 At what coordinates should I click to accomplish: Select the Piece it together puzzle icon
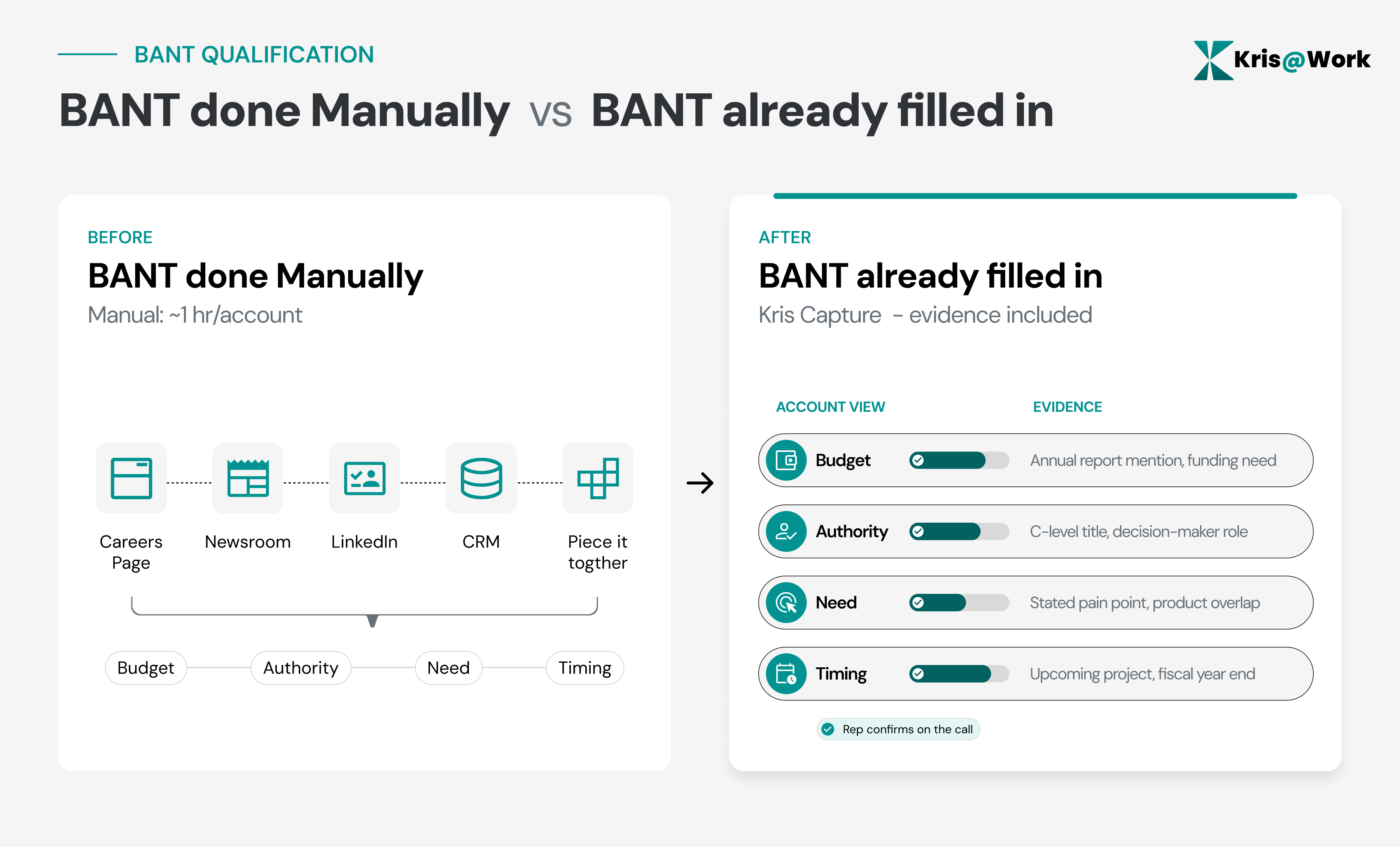click(598, 478)
